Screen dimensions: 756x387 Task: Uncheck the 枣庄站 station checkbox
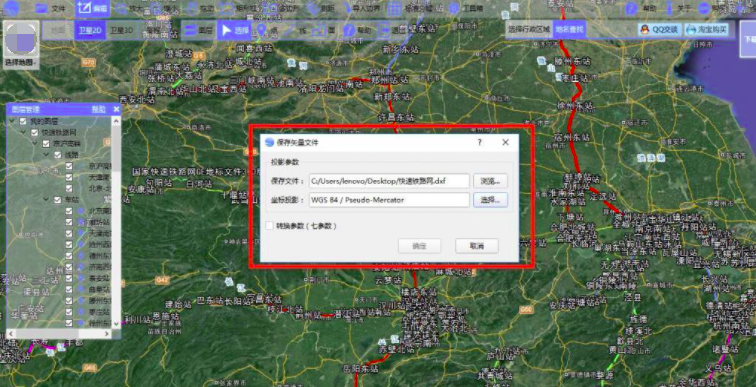click(x=69, y=312)
